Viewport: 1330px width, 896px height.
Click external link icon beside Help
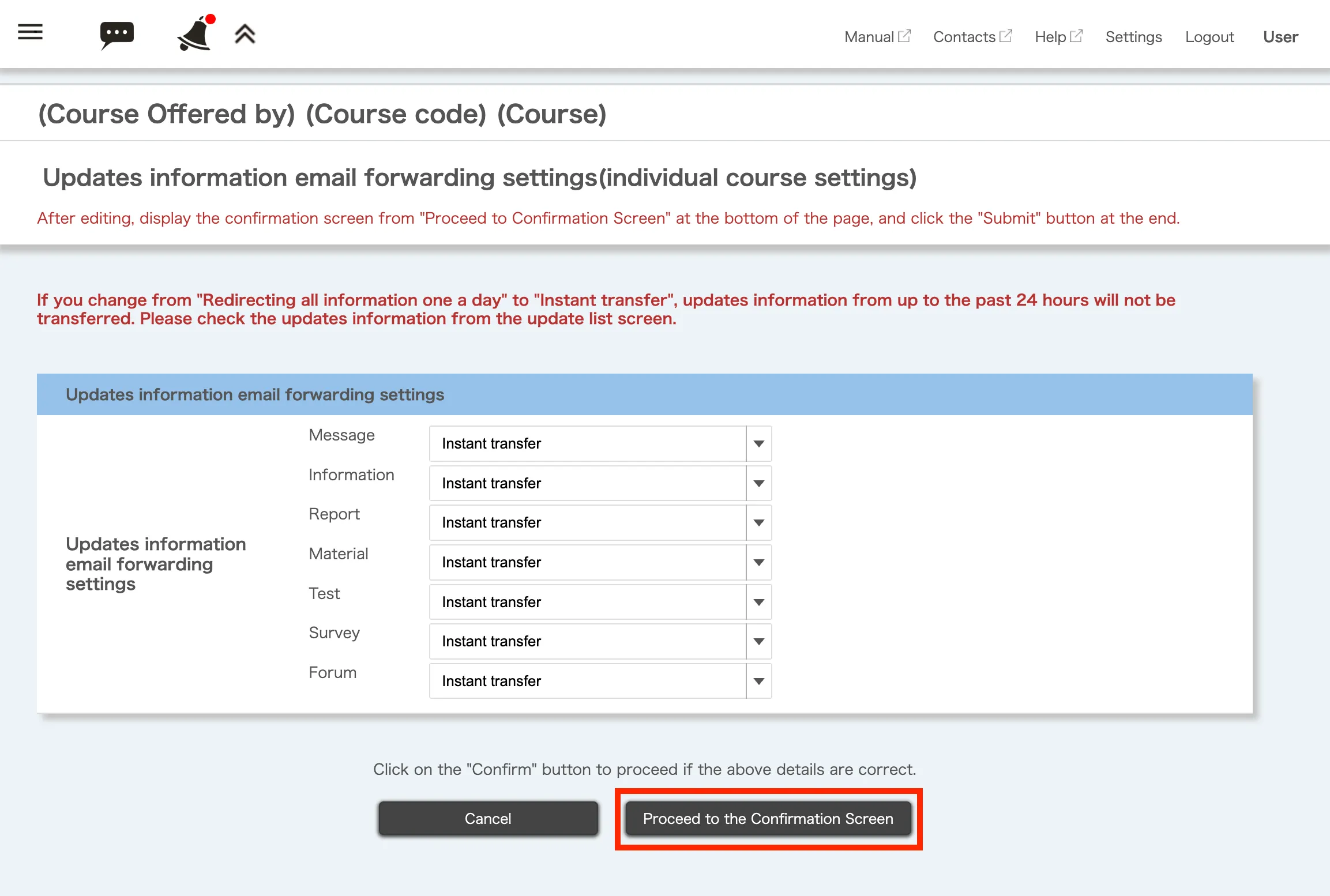pyautogui.click(x=1076, y=36)
